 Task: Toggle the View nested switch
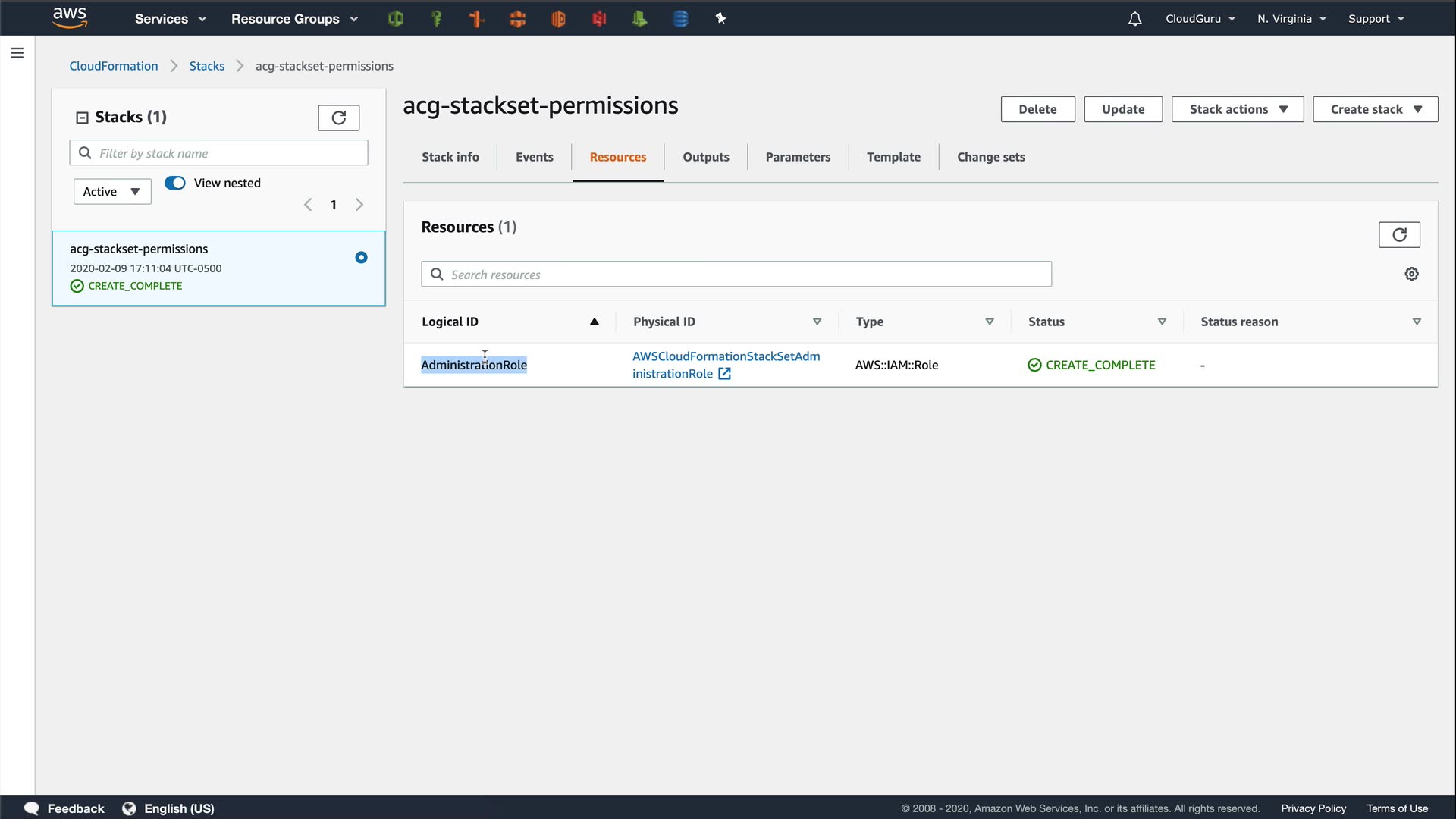pyautogui.click(x=175, y=183)
